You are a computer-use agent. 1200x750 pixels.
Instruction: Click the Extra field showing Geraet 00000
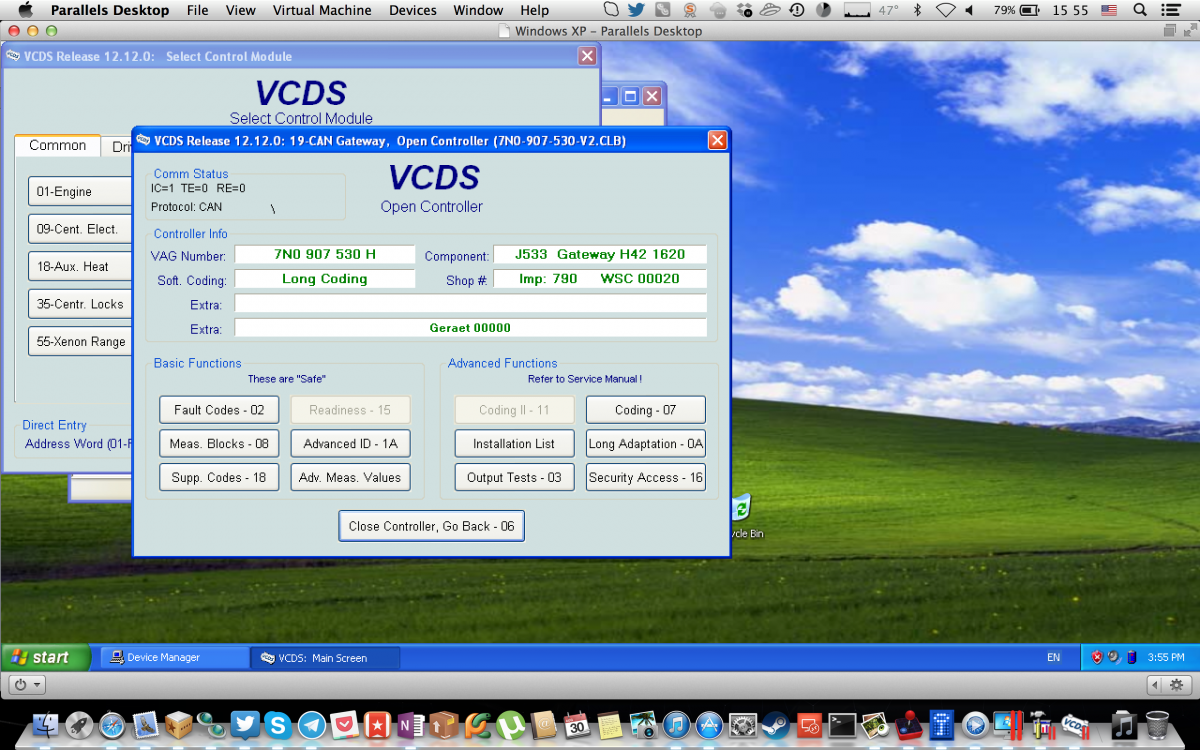click(471, 328)
